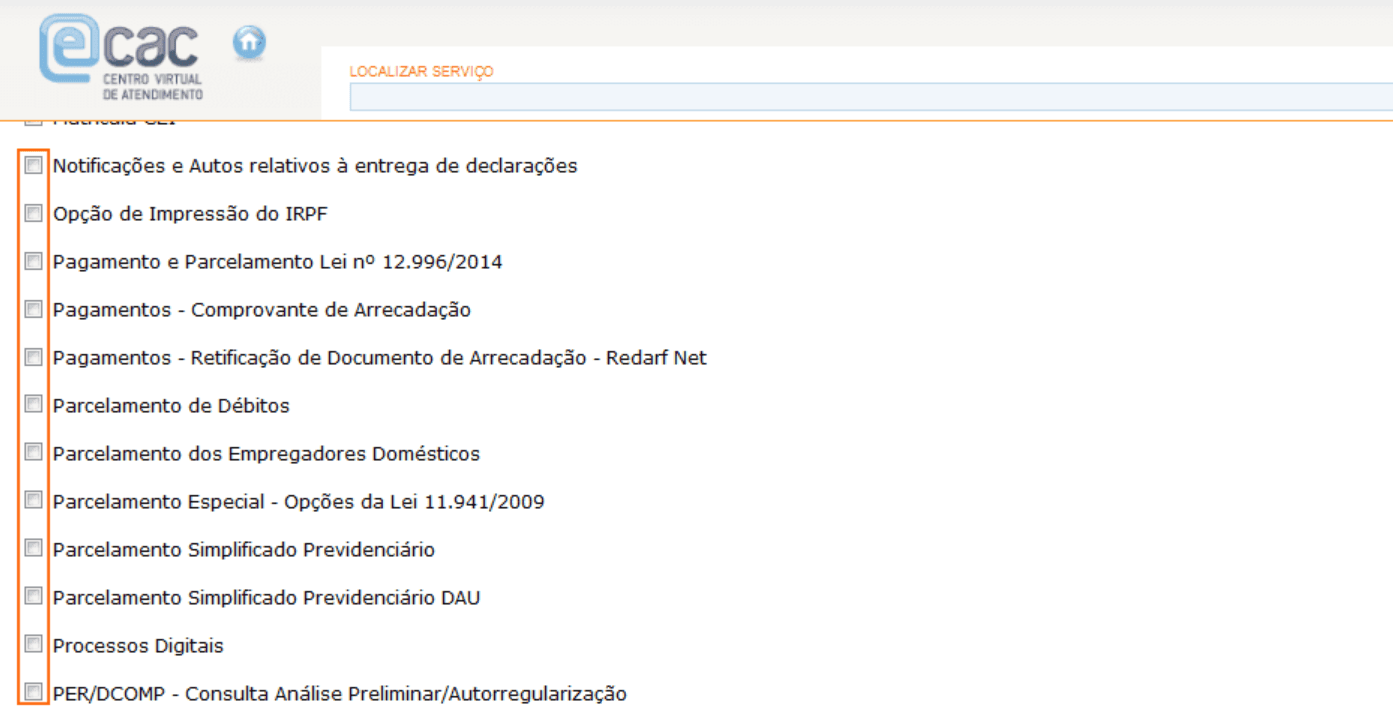The image size is (1393, 706).
Task: Check Notificações e Autos relativos à entrega checkbox
Action: [34, 165]
